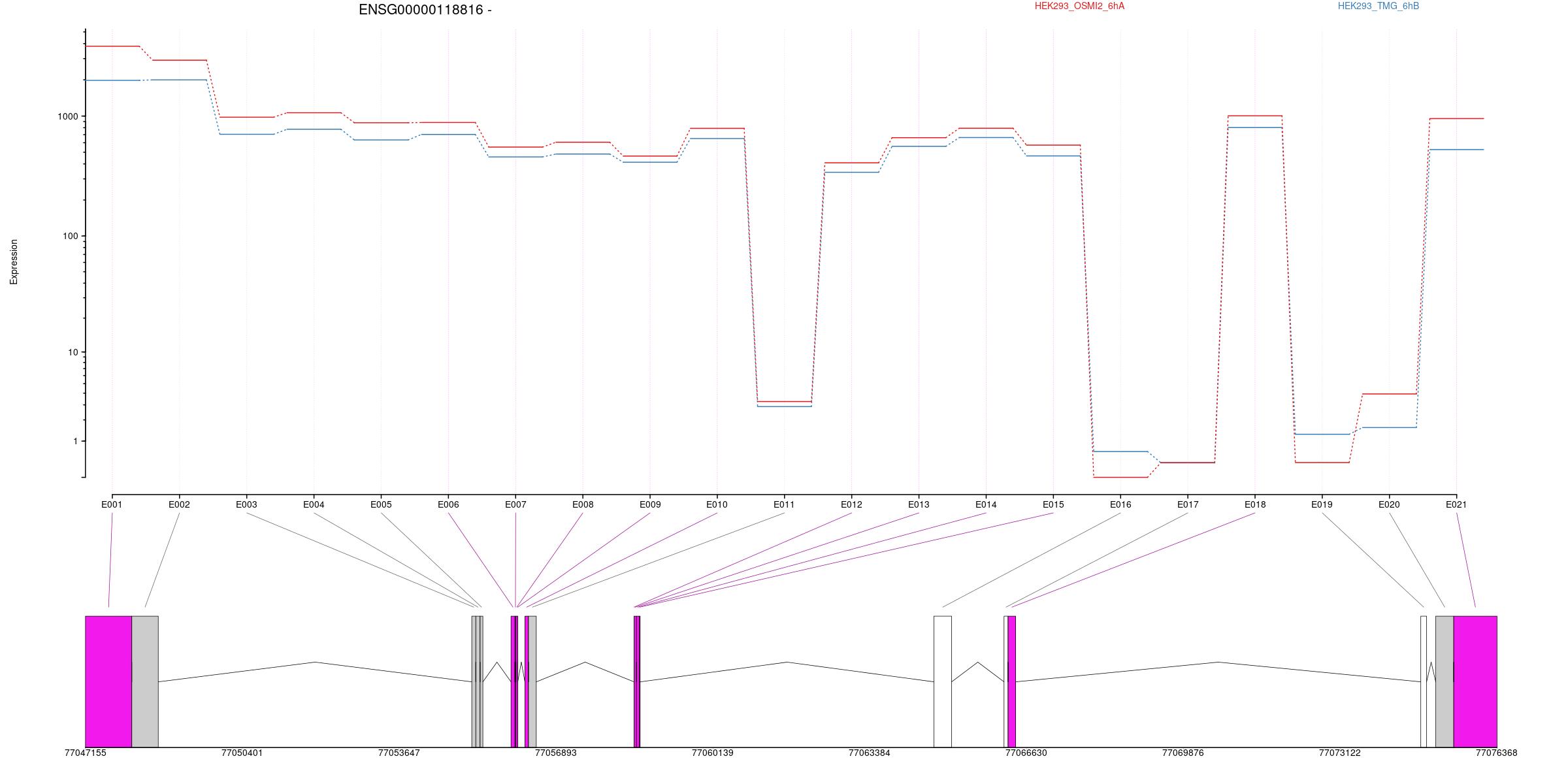This screenshot has height=784, width=1568.
Task: Click red expression segment above E018
Action: tap(1255, 116)
